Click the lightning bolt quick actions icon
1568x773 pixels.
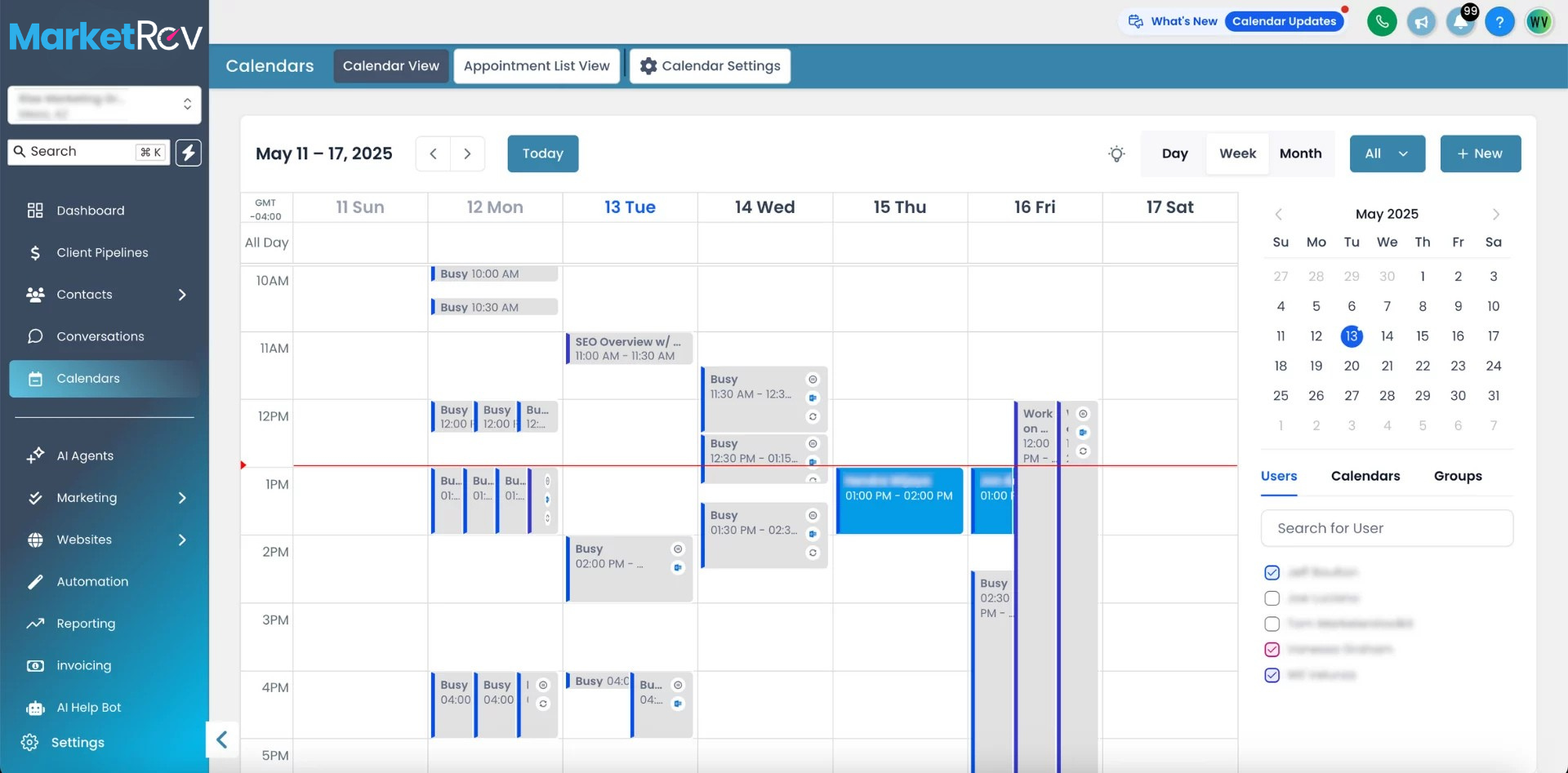pos(189,153)
